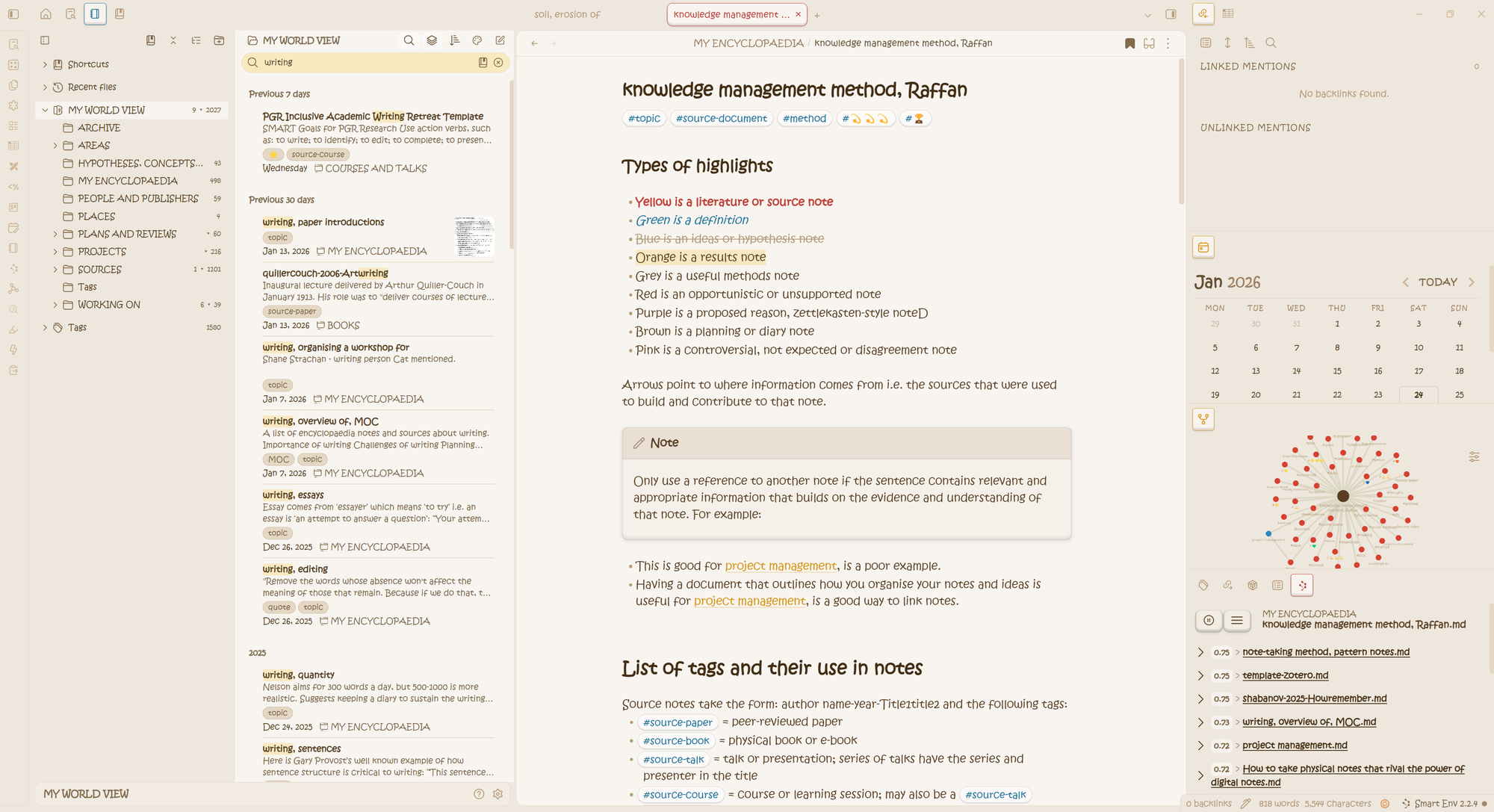The height and width of the screenshot is (812, 1494).
Task: Expand the Shortcuts section
Action: click(x=45, y=64)
